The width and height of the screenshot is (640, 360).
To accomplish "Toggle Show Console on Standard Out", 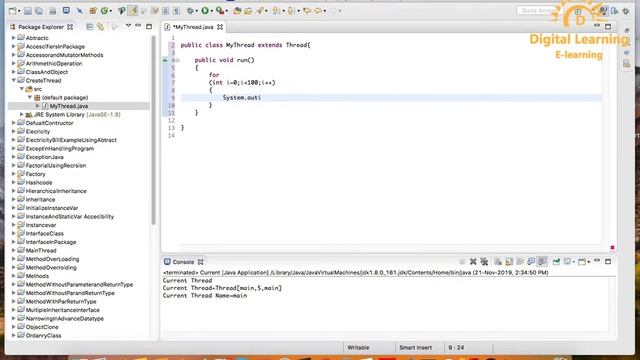I will tap(531, 262).
